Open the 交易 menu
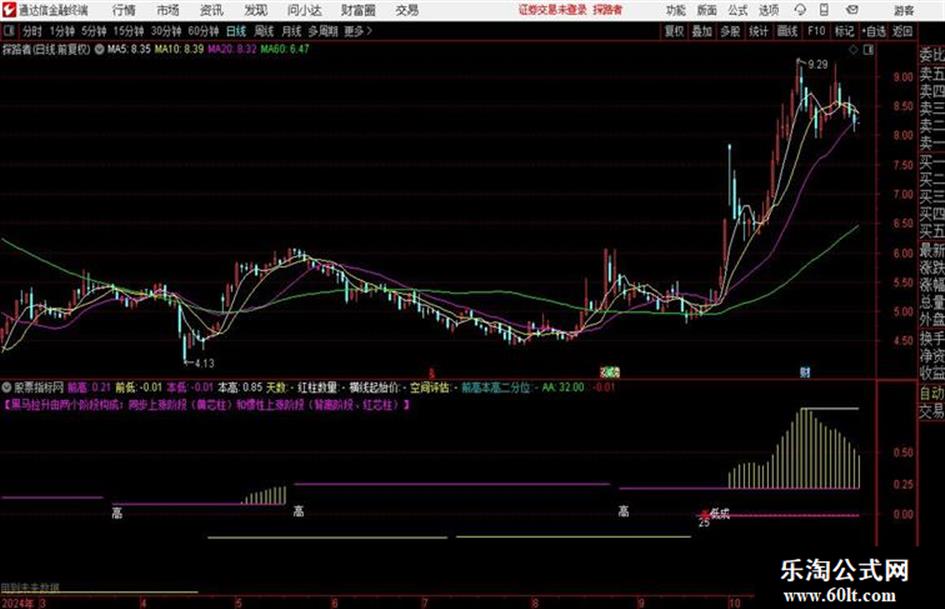This screenshot has width=945, height=609. pos(407,10)
